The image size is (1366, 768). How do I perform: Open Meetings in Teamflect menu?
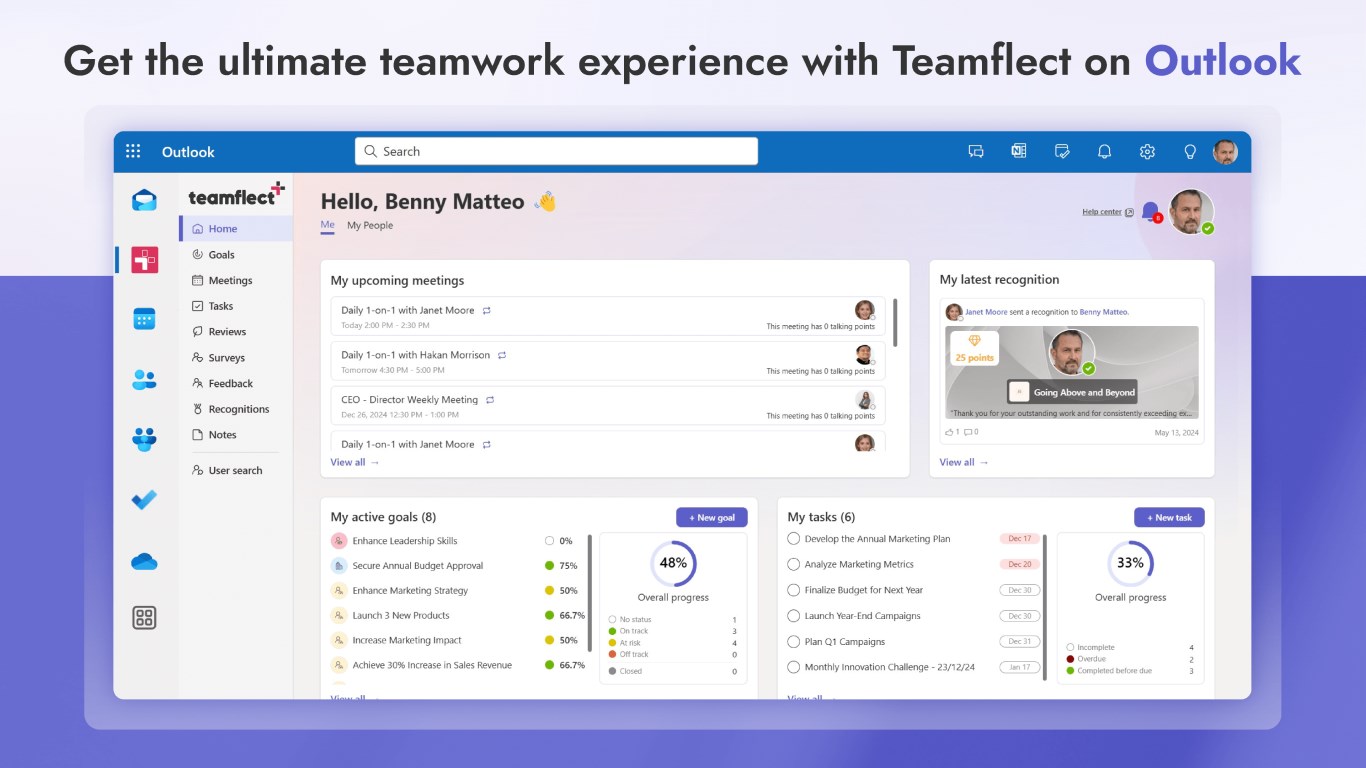click(x=236, y=281)
